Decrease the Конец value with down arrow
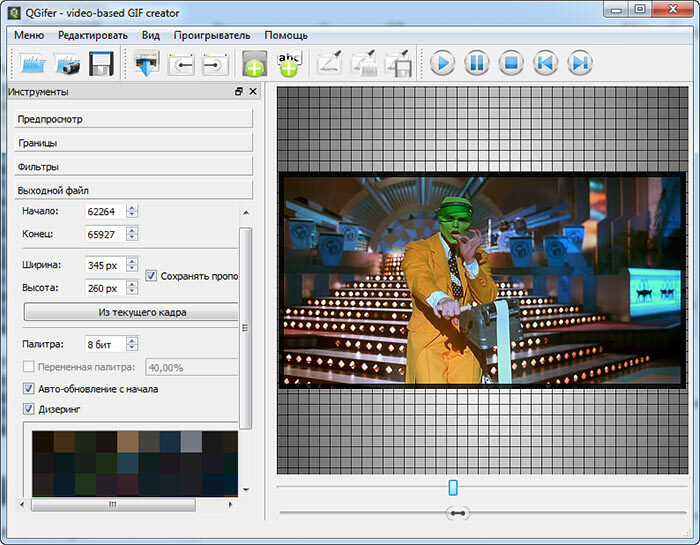Image resolution: width=700 pixels, height=545 pixels. point(132,237)
